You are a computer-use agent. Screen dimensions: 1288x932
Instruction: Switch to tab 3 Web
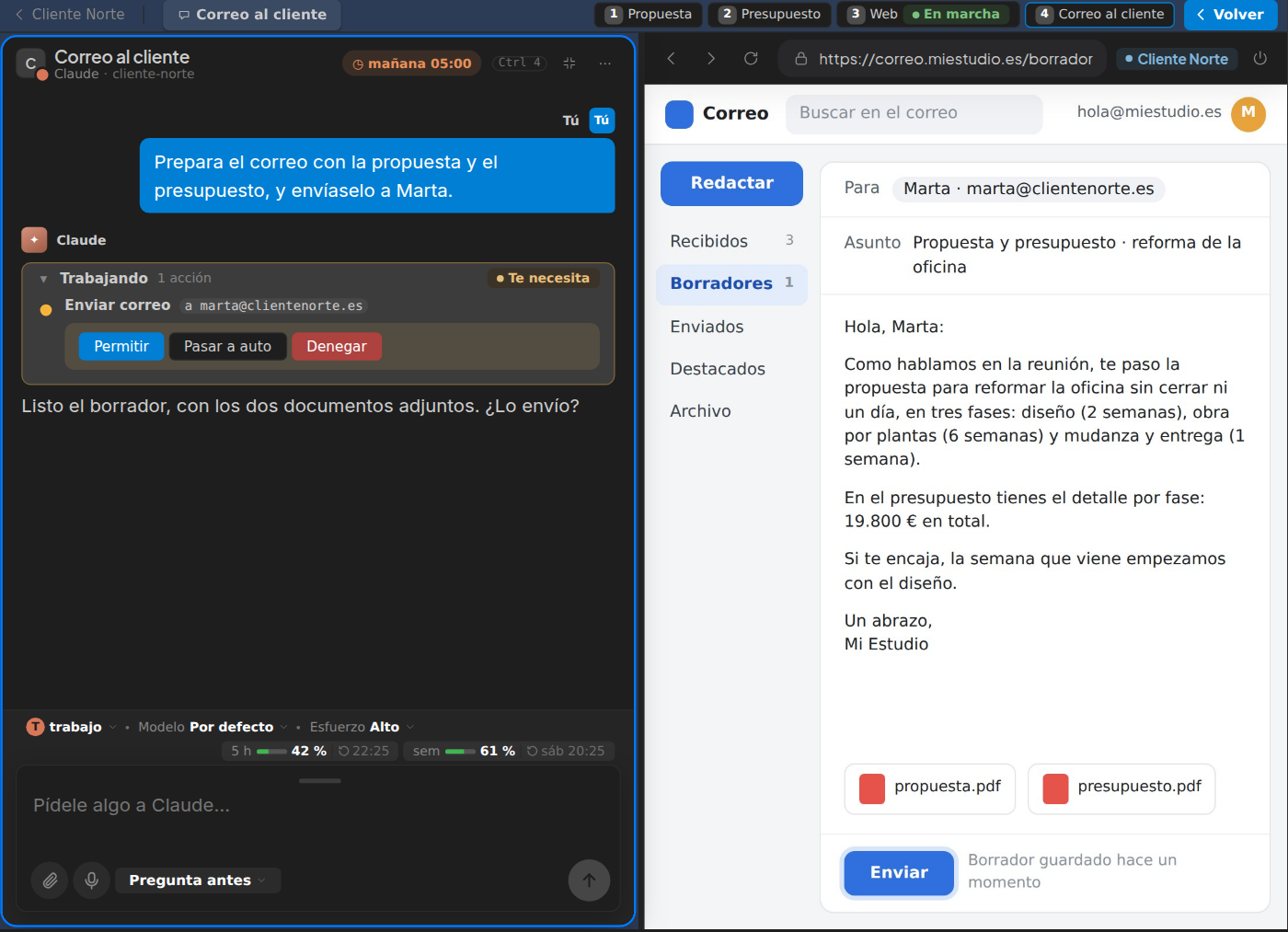tap(928, 15)
